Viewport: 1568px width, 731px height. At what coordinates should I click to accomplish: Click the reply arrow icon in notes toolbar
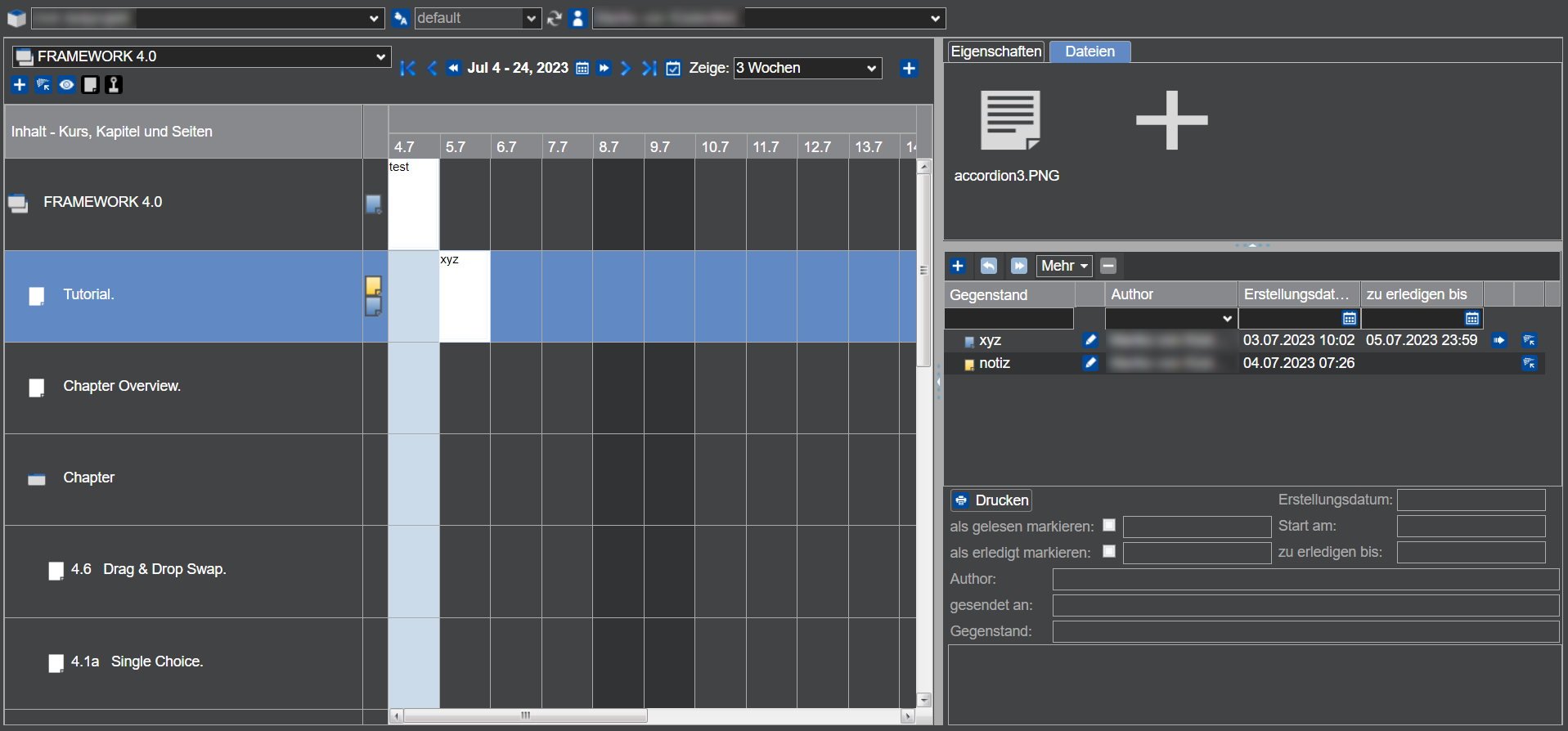tap(989, 266)
